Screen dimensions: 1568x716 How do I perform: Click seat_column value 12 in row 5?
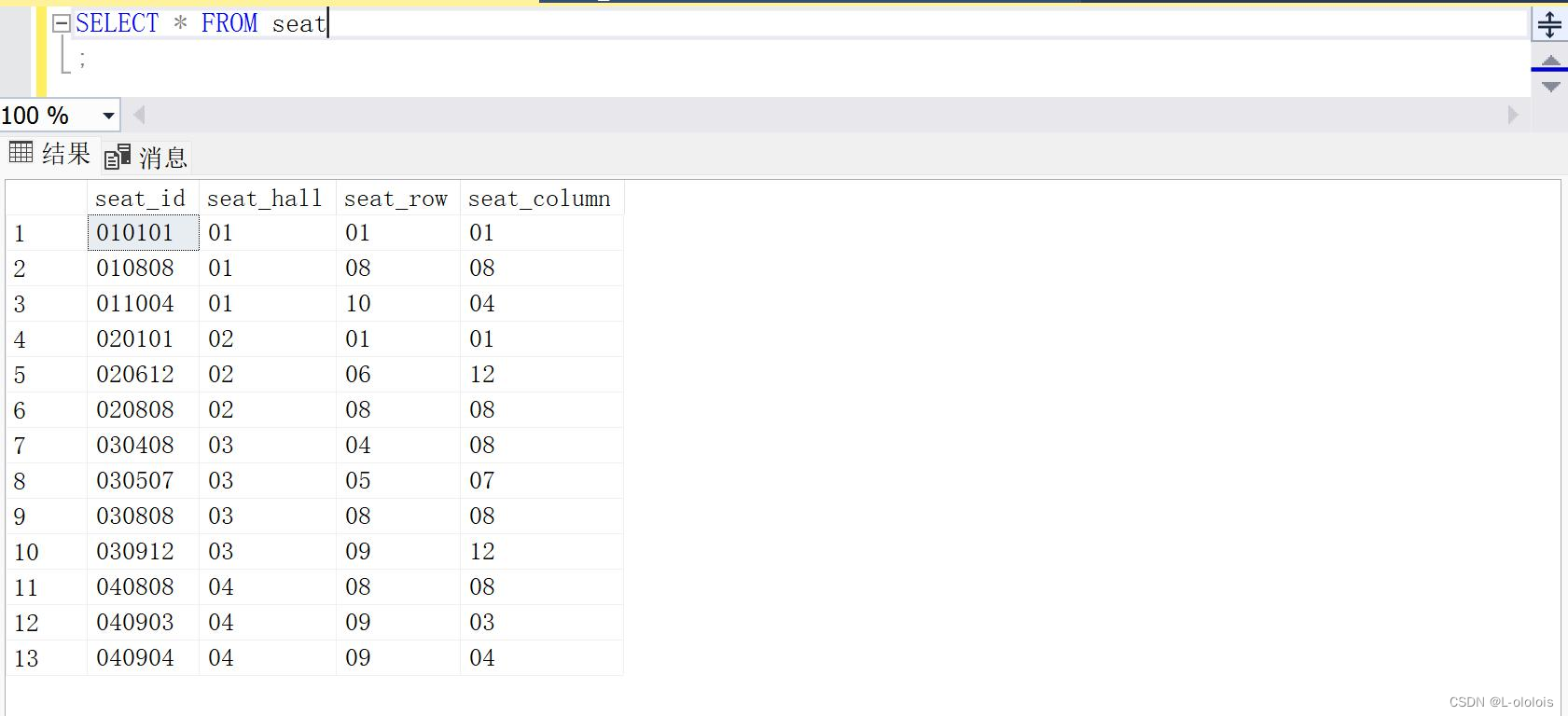pyautogui.click(x=542, y=375)
